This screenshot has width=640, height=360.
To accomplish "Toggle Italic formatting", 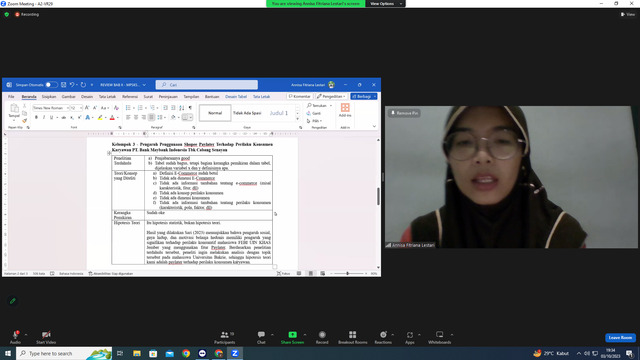I will [x=44, y=118].
